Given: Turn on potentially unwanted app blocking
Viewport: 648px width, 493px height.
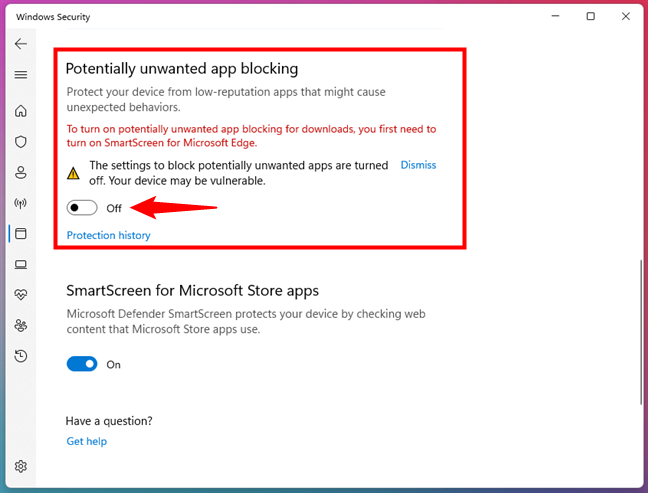Looking at the screenshot, I should (x=82, y=208).
